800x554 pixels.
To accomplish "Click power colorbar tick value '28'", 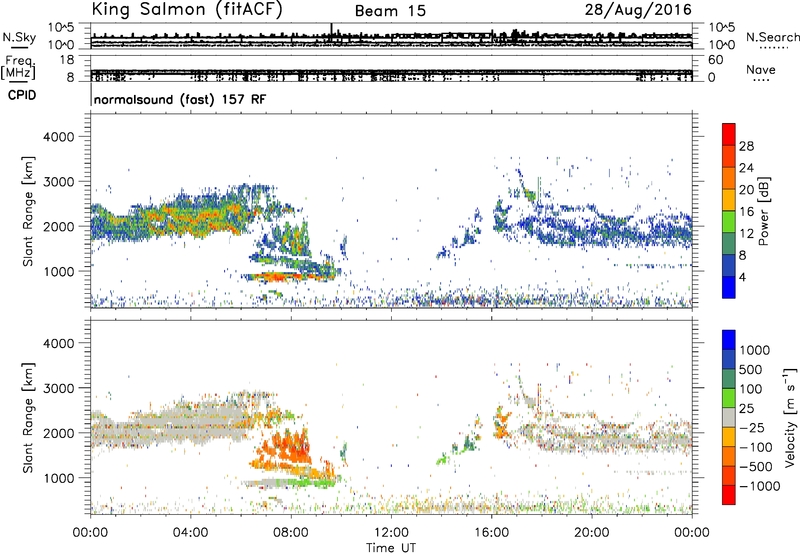I will [x=746, y=146].
